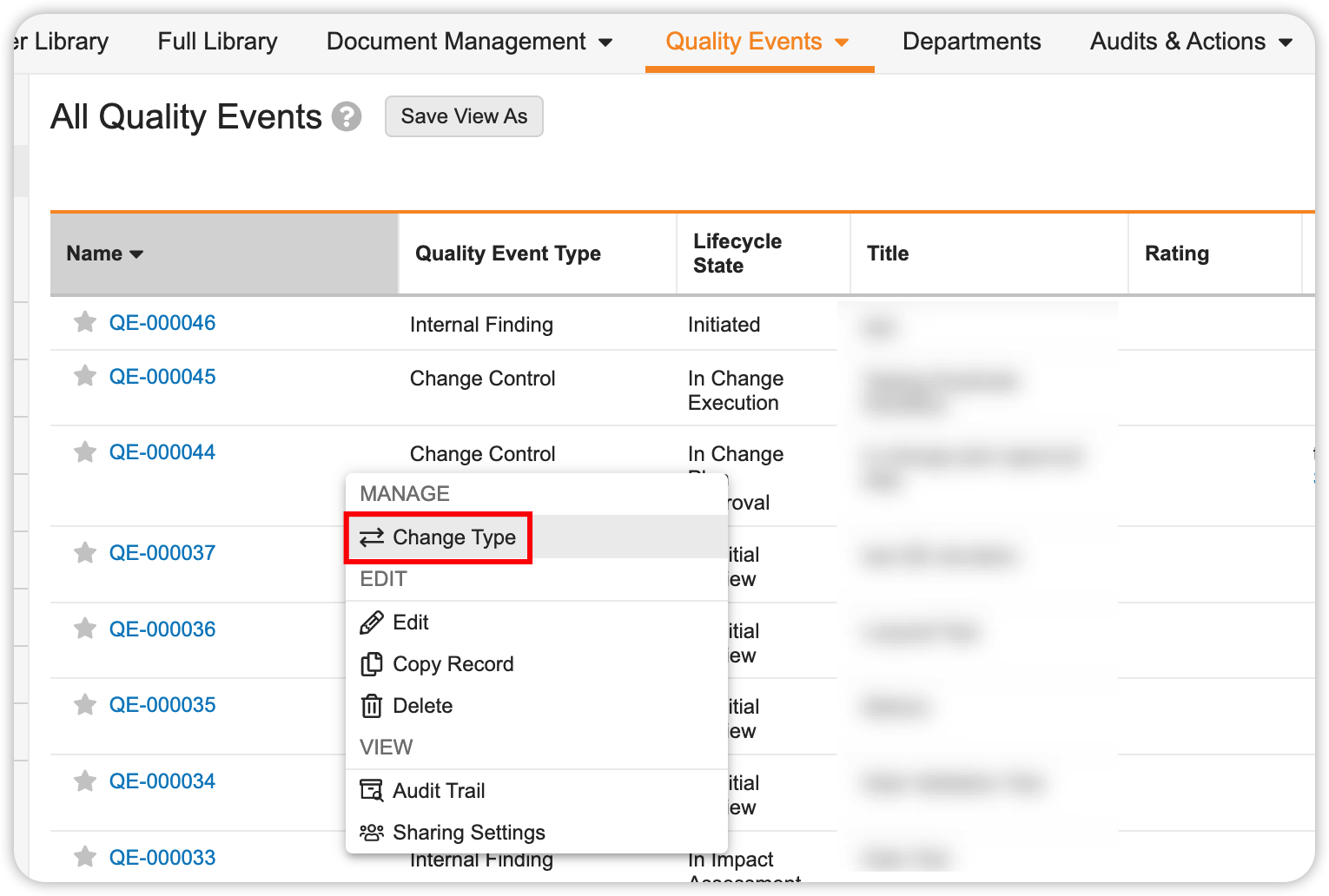Click the trash can Delete icon
This screenshot has width=1329, height=896.
pyautogui.click(x=372, y=706)
